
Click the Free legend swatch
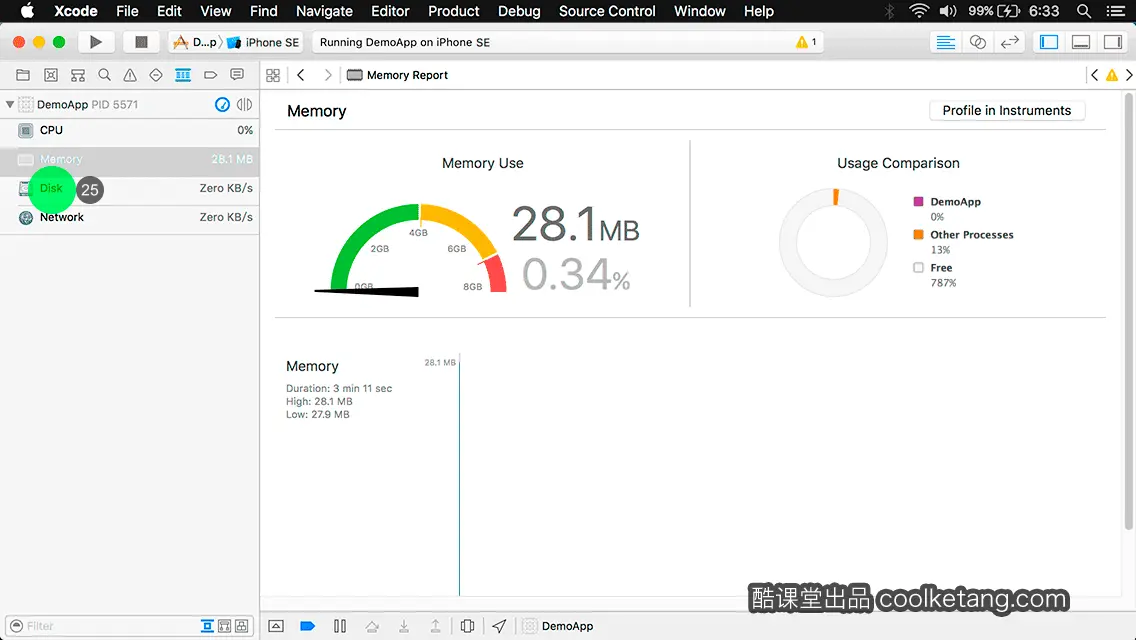pos(919,267)
